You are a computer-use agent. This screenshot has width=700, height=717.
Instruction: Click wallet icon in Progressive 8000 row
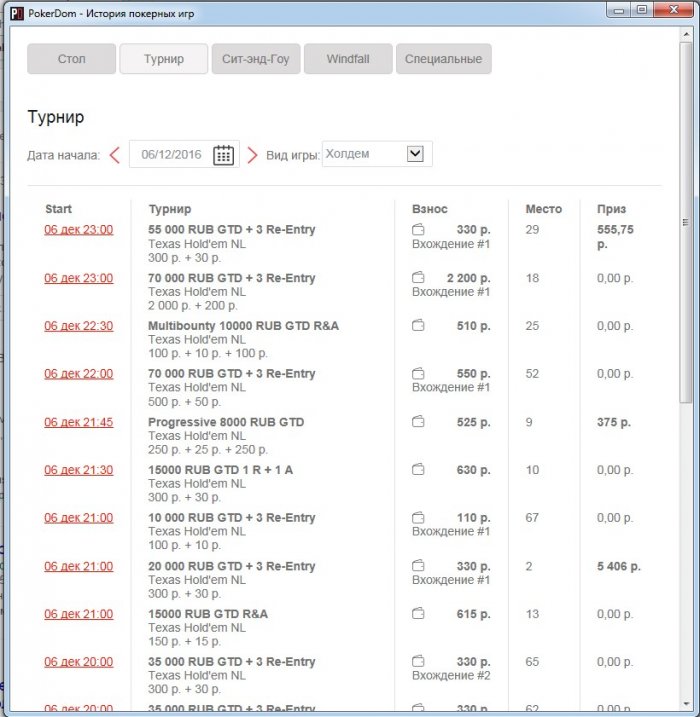coord(418,422)
